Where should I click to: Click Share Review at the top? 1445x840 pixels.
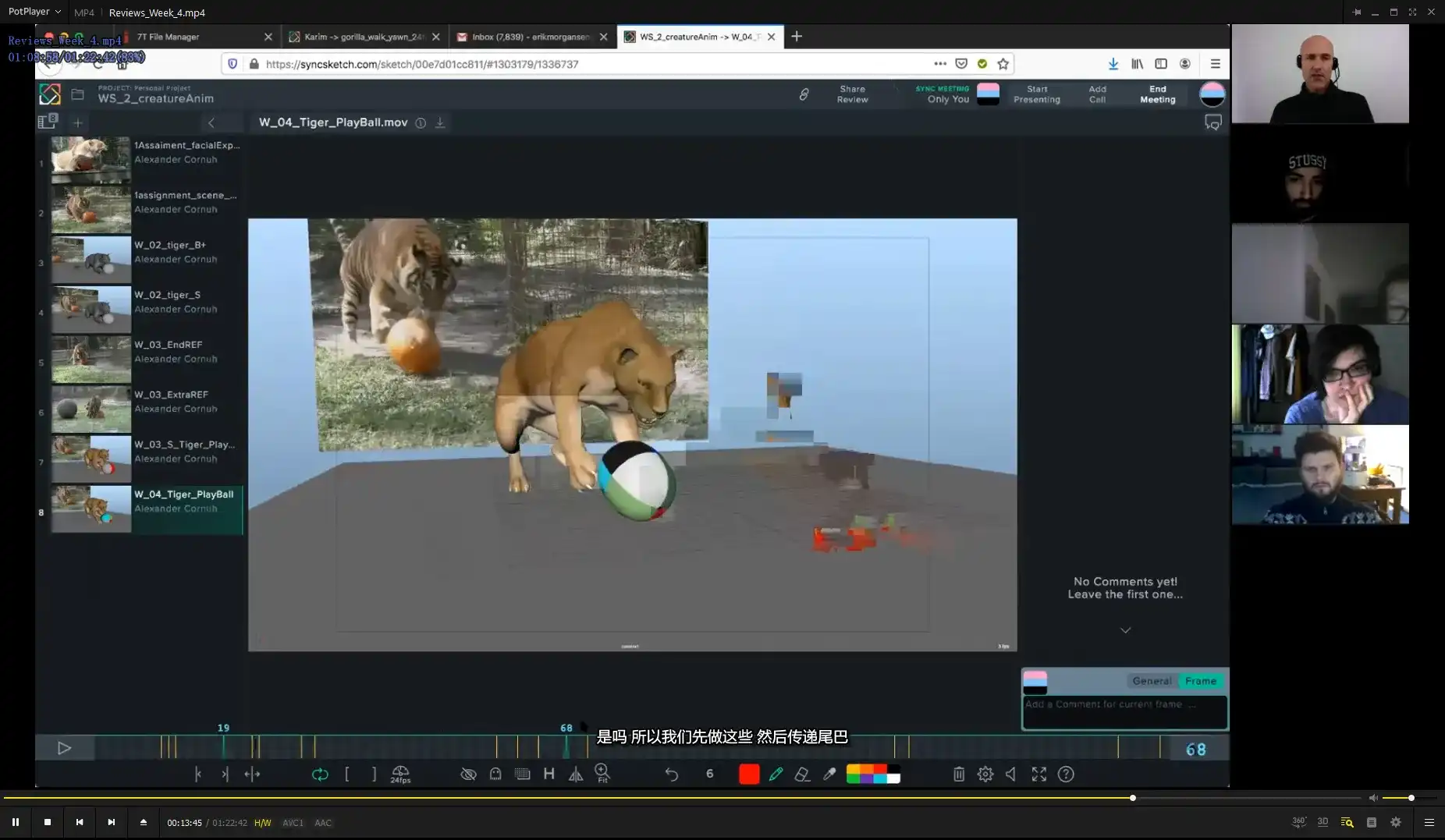pos(851,94)
